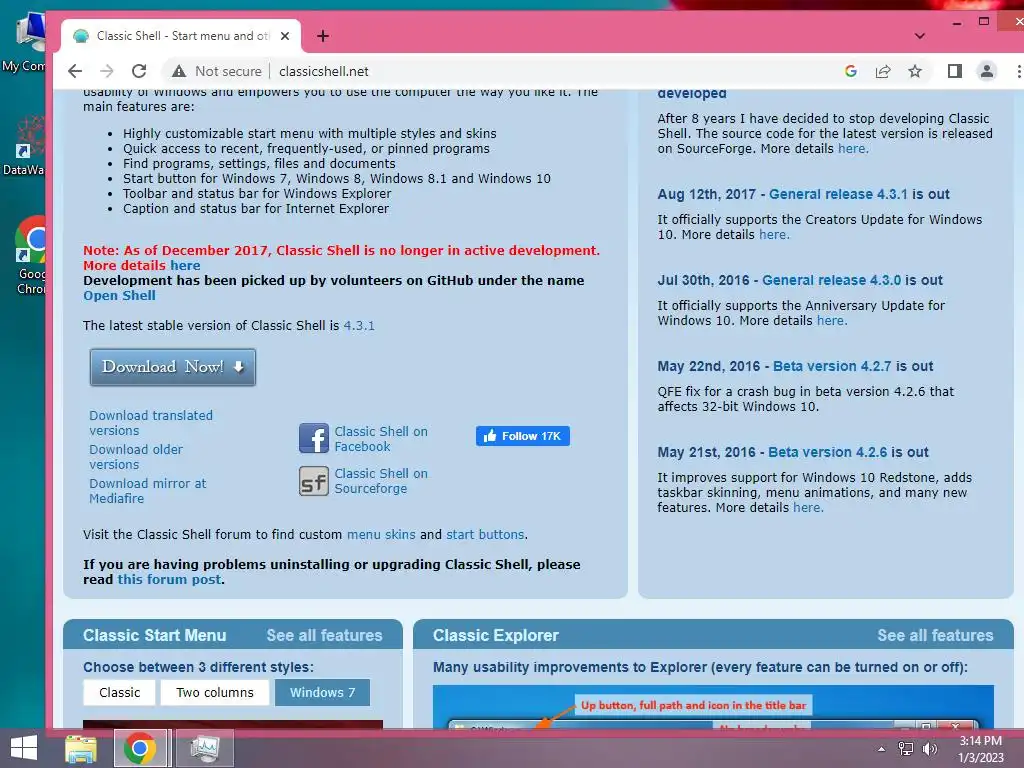Select the DataWa desktop shortcut
Image resolution: width=1024 pixels, height=768 pixels.
point(25,145)
